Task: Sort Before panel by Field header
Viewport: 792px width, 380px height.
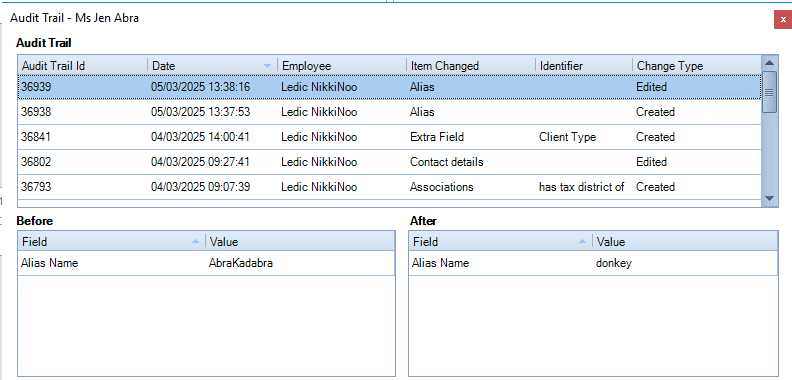Action: 111,242
